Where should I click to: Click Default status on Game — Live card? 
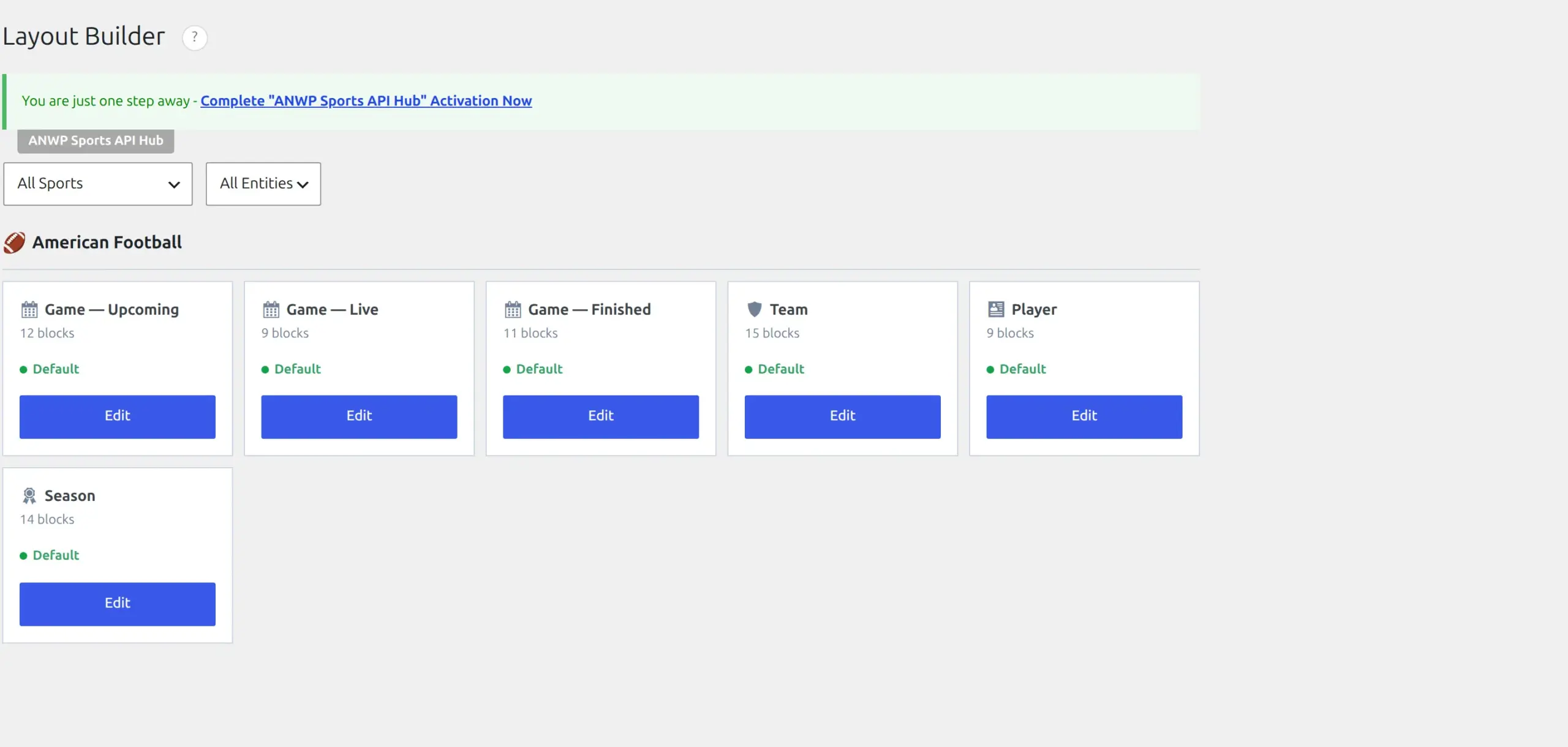tap(292, 369)
